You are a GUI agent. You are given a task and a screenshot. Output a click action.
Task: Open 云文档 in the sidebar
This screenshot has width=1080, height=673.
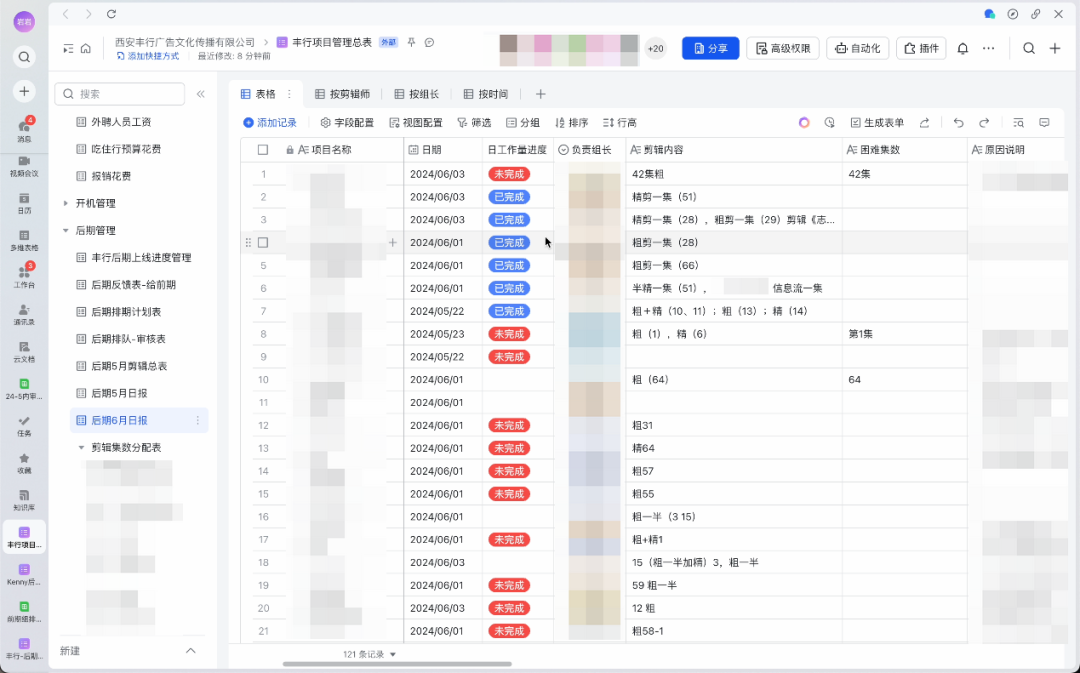point(24,352)
